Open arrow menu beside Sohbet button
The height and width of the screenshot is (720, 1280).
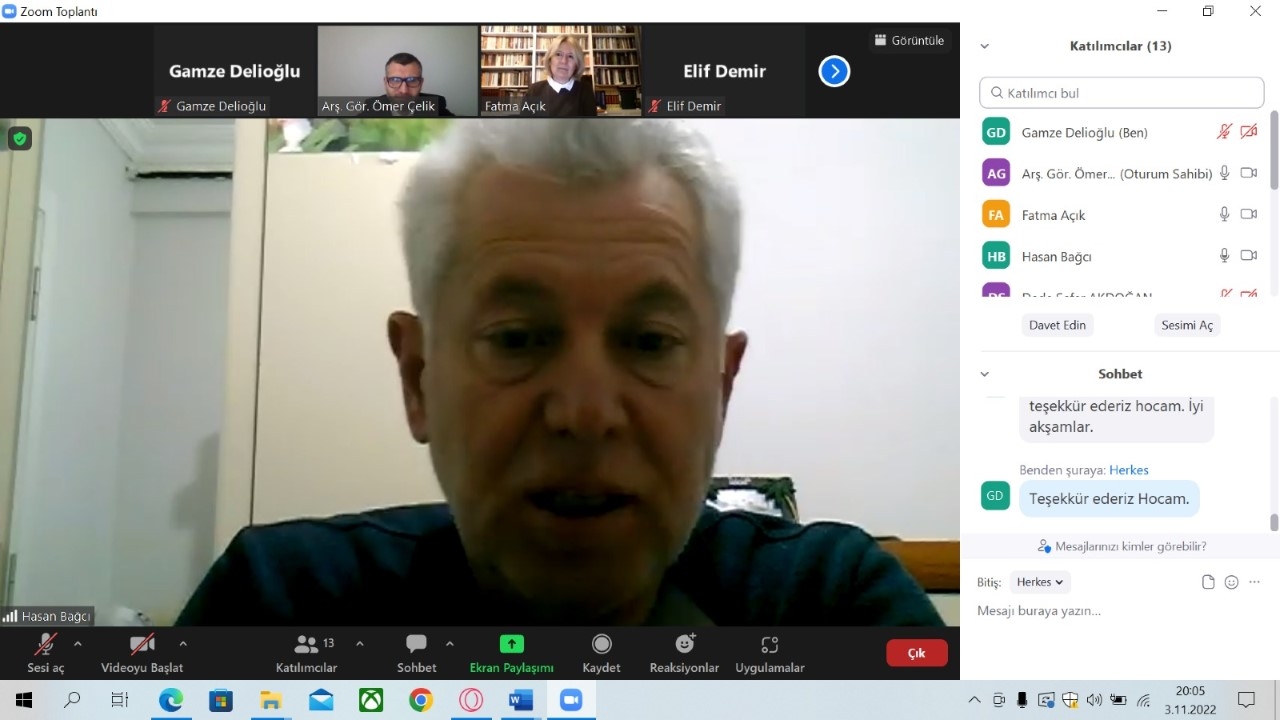pyautogui.click(x=450, y=644)
